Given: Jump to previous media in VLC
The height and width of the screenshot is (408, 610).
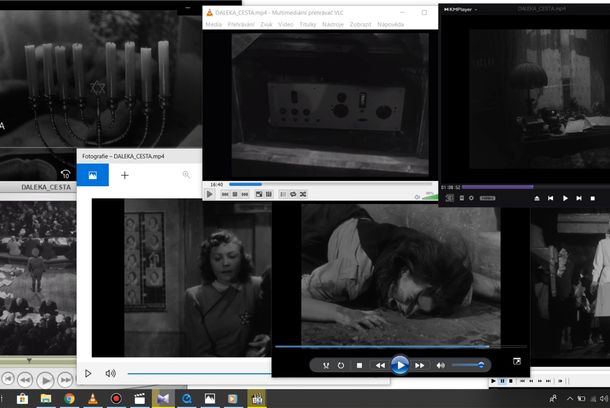Looking at the screenshot, I should pyautogui.click(x=225, y=194).
